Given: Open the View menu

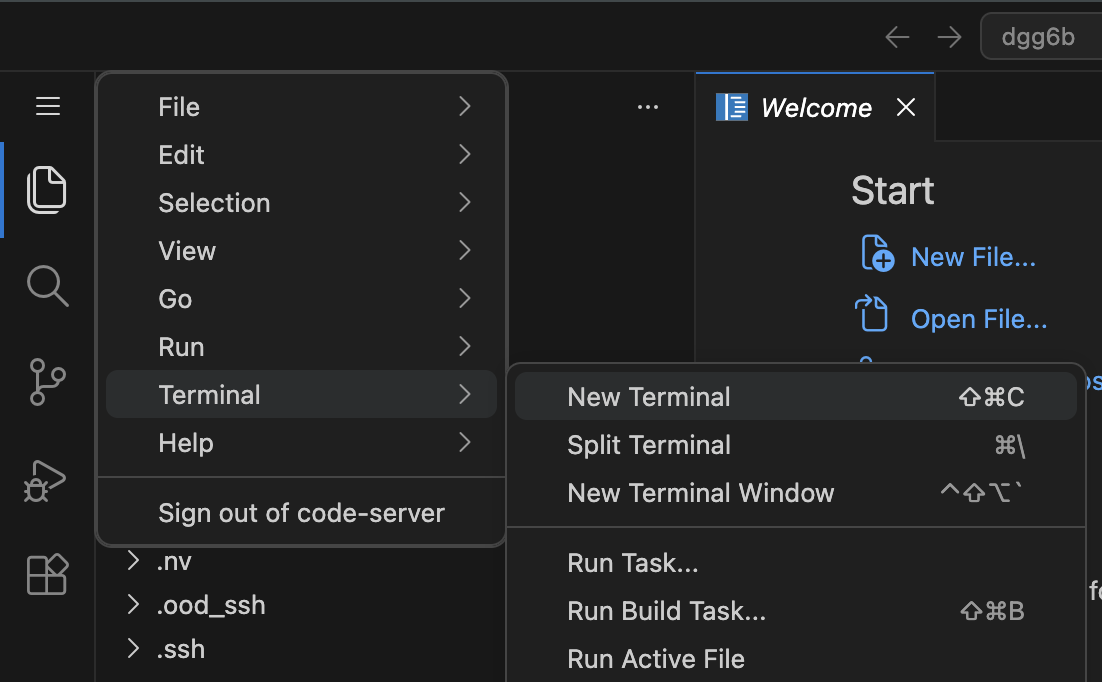Looking at the screenshot, I should [x=302, y=251].
